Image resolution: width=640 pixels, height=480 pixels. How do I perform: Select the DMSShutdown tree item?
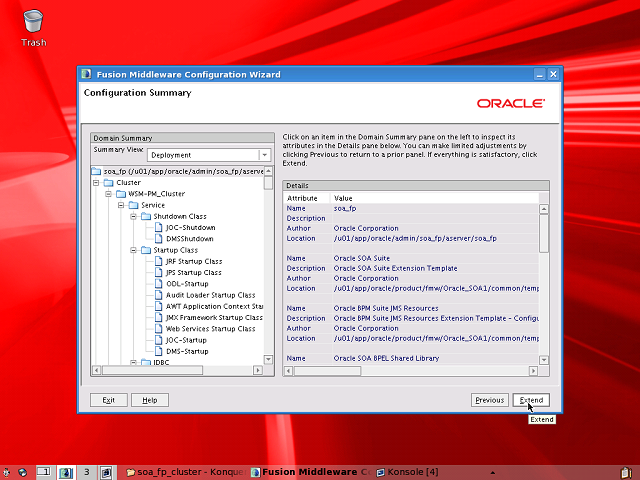click(189, 238)
